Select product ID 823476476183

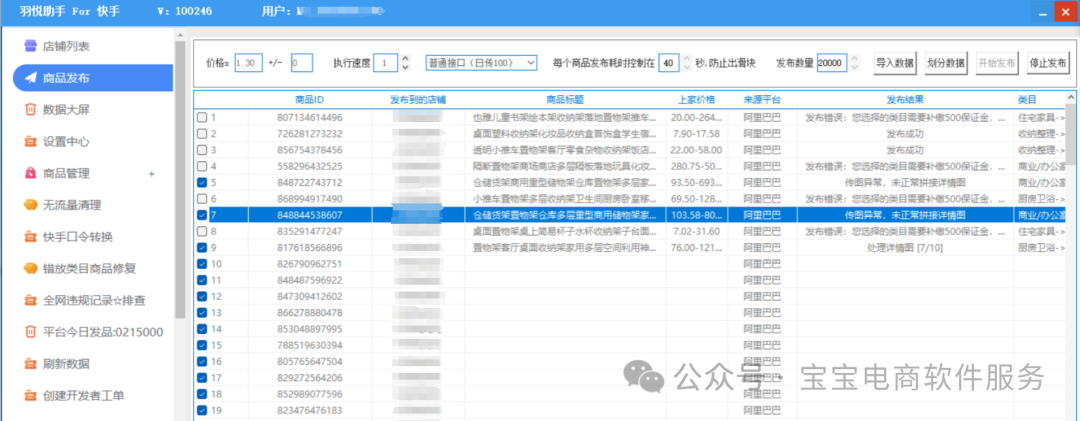pos(310,410)
